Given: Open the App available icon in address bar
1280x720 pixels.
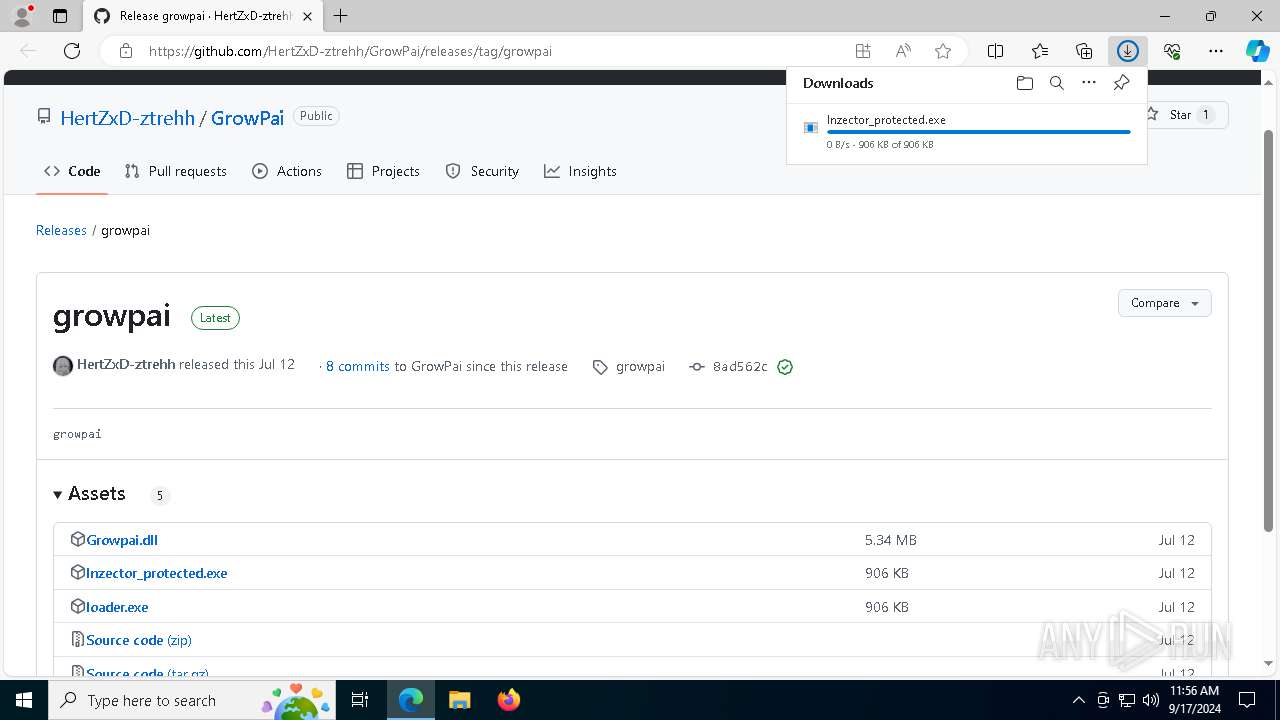Looking at the screenshot, I should click(863, 51).
